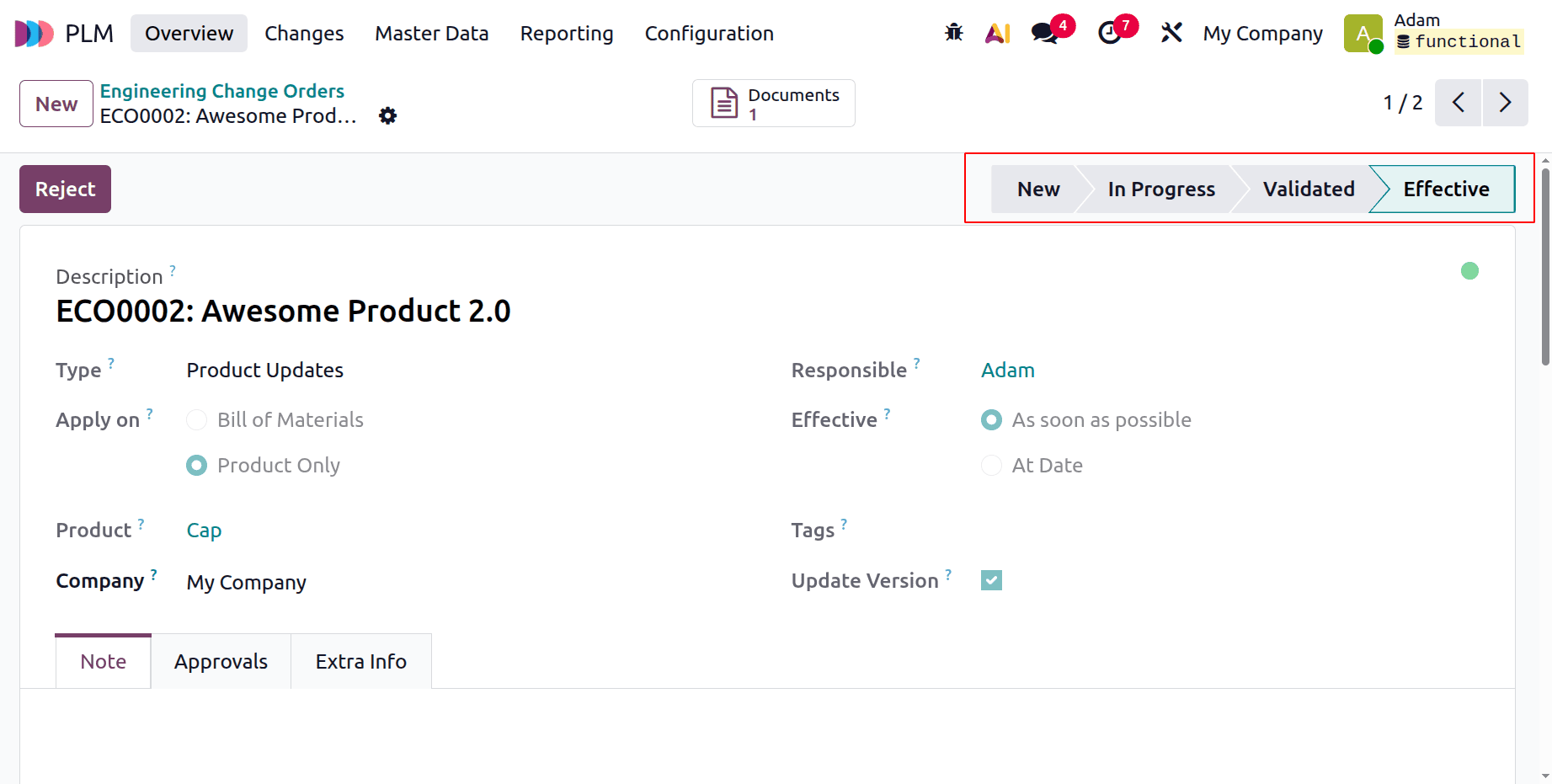1552x784 pixels.
Task: Toggle the Update Version checkbox
Action: tap(991, 580)
